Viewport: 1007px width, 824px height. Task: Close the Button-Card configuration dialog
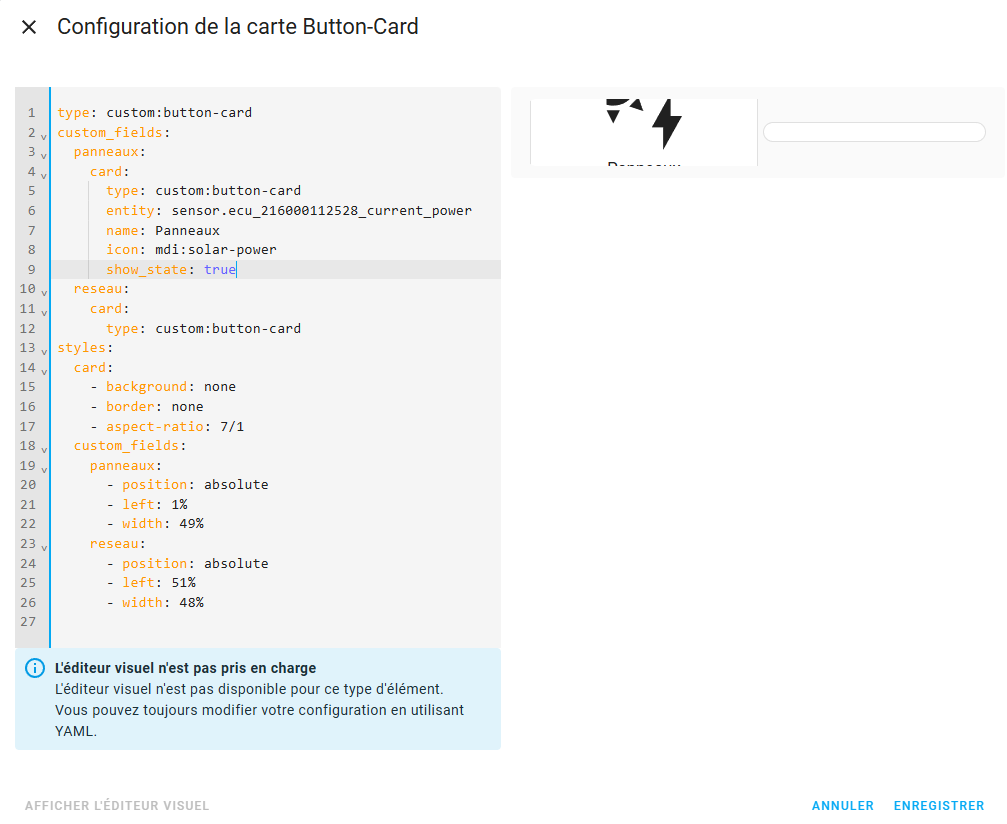pos(29,27)
